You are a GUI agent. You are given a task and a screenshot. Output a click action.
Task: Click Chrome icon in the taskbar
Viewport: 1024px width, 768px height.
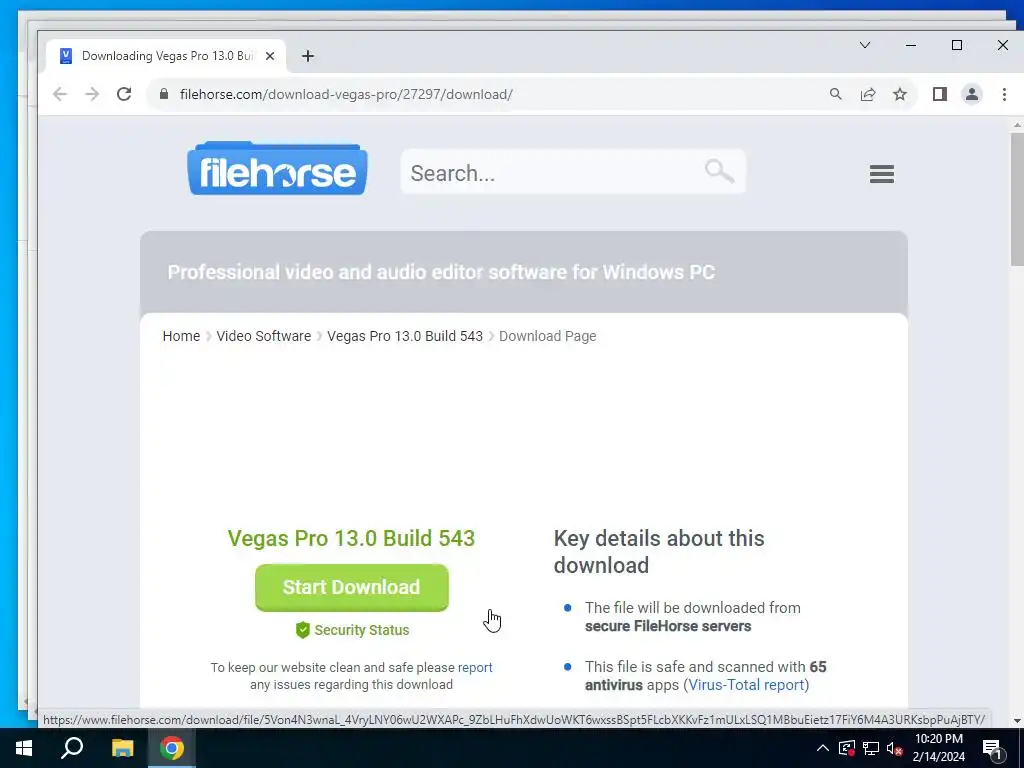coord(172,748)
